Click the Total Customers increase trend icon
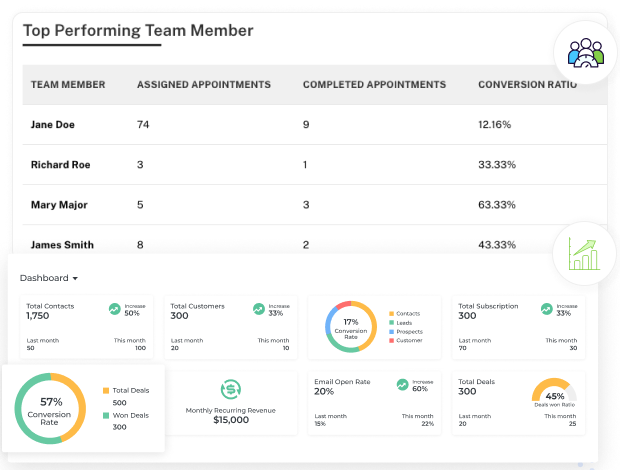The height and width of the screenshot is (470, 620). coord(259,309)
